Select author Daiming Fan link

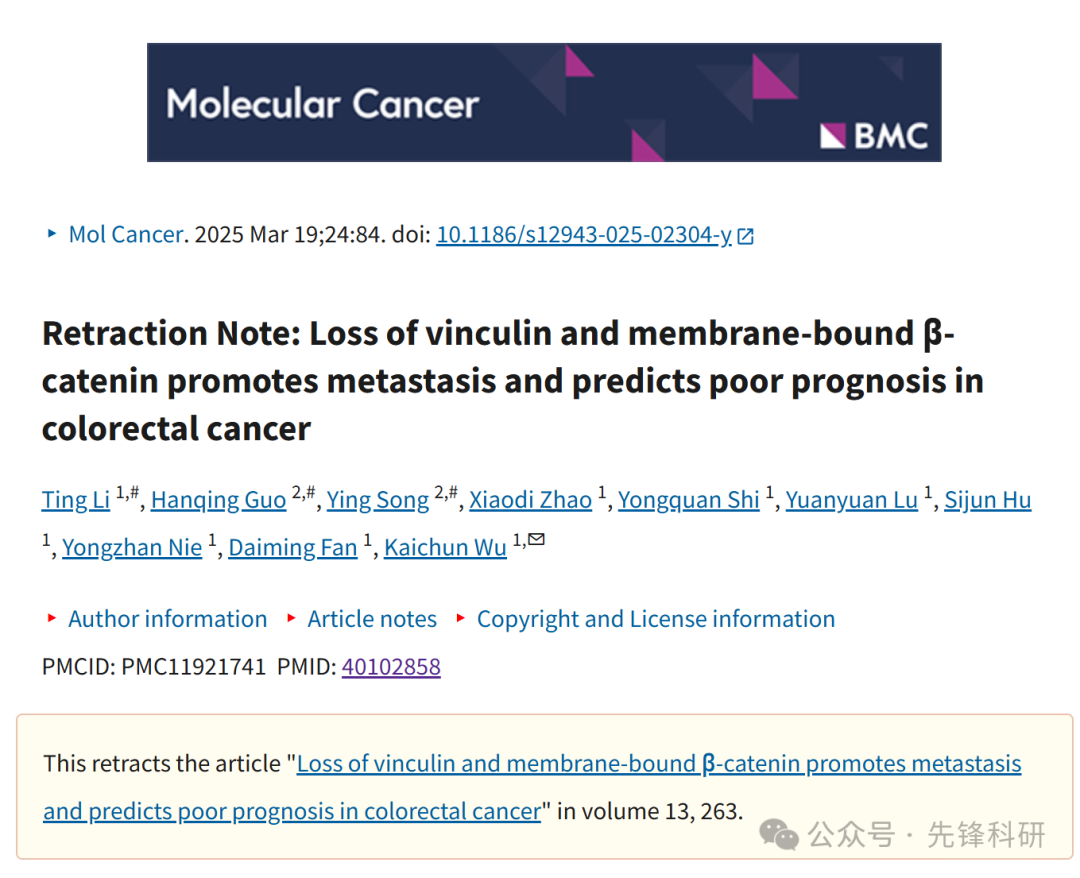(x=293, y=547)
